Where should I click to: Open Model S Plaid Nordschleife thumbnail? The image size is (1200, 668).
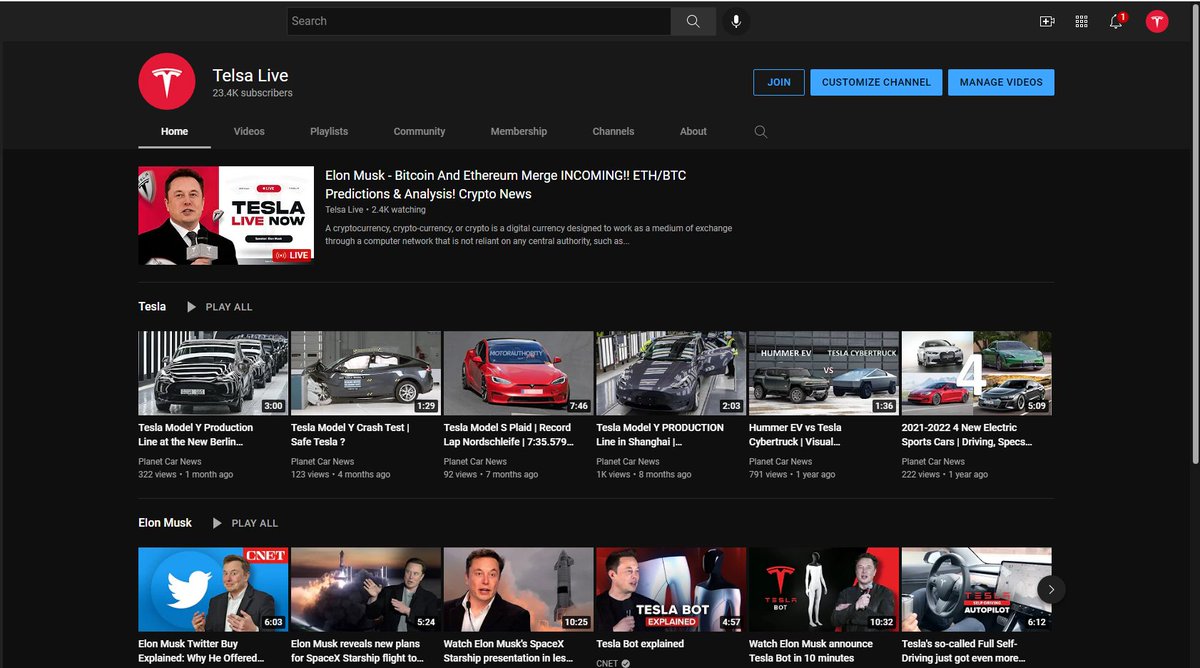coord(518,373)
